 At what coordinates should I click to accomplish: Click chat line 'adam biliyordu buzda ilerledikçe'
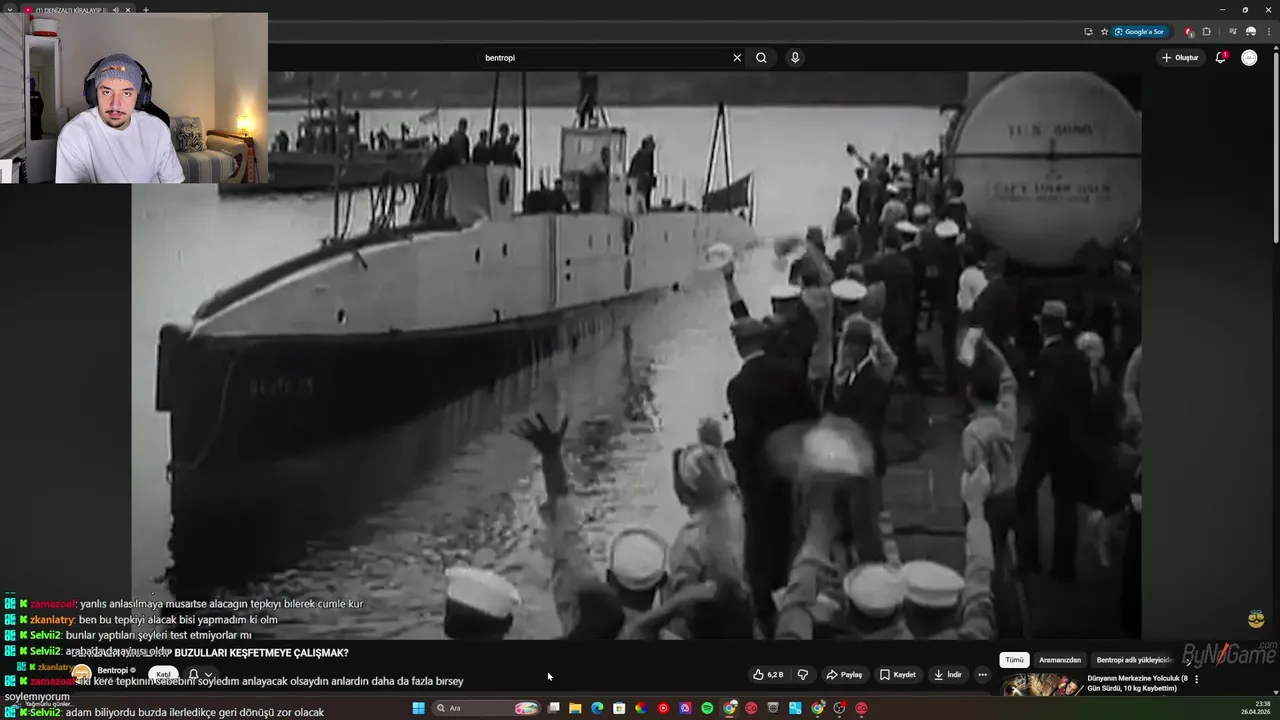coord(165,712)
